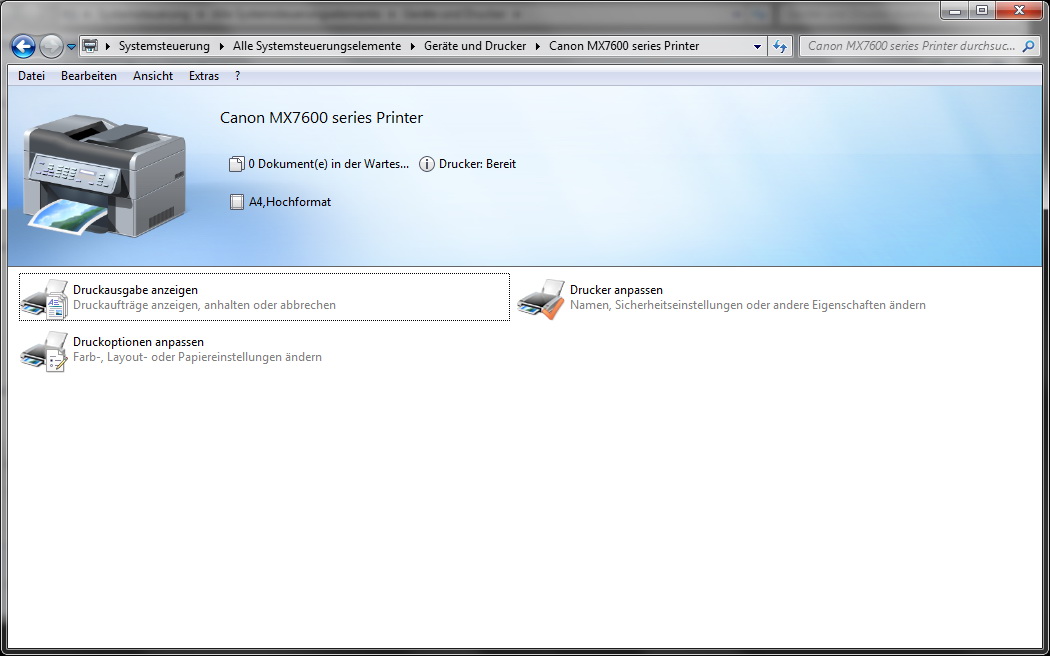Open the ? help menu
This screenshot has width=1050, height=656.
click(x=238, y=76)
